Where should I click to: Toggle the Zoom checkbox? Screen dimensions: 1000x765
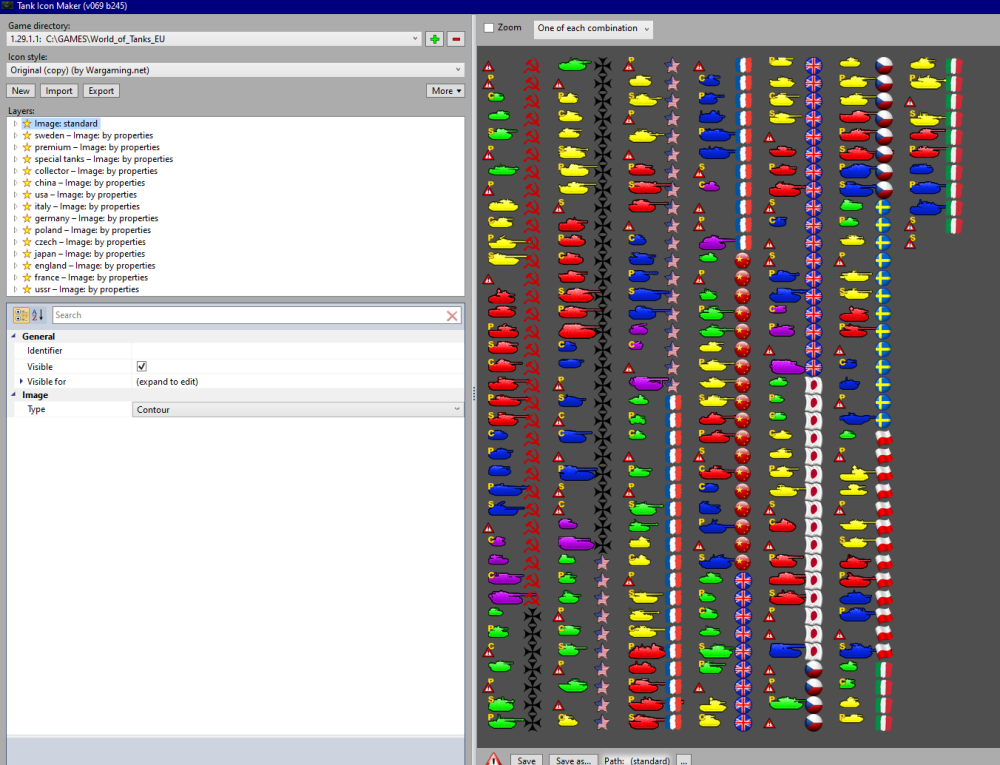click(x=489, y=28)
